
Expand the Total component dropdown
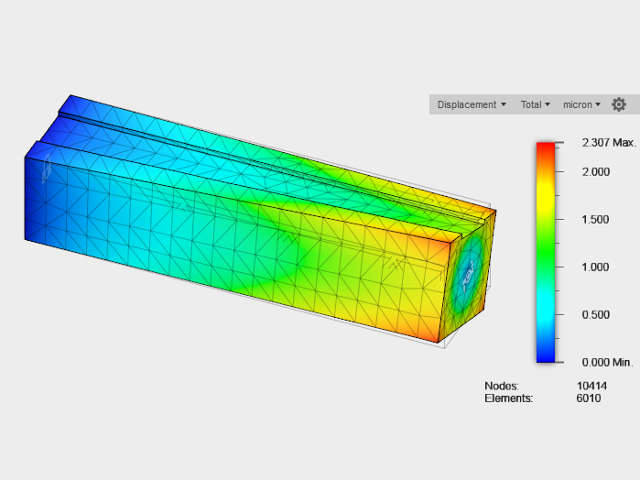coord(535,104)
